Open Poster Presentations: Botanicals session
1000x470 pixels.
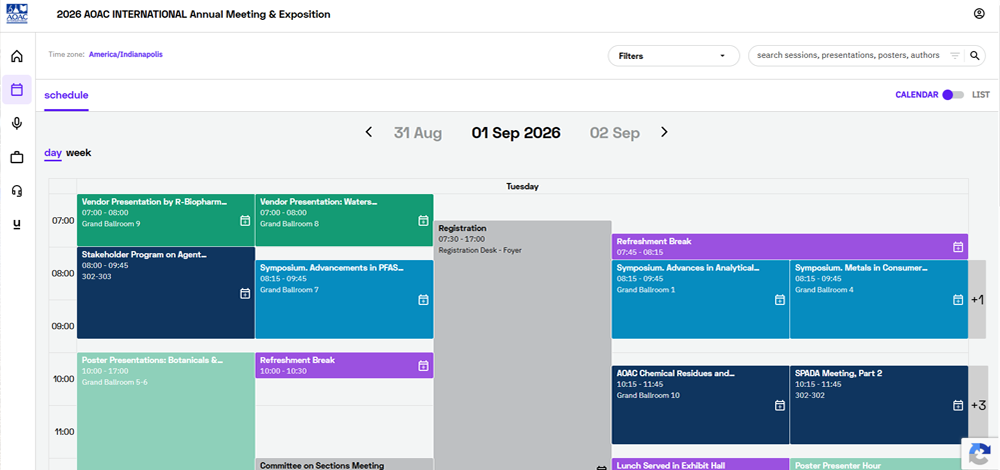[x=166, y=411]
